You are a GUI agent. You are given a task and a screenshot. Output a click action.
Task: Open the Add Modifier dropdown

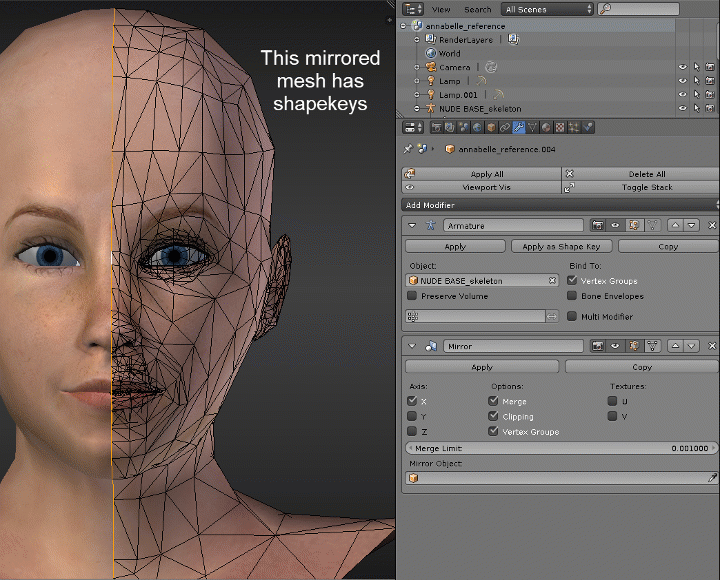pyautogui.click(x=558, y=205)
